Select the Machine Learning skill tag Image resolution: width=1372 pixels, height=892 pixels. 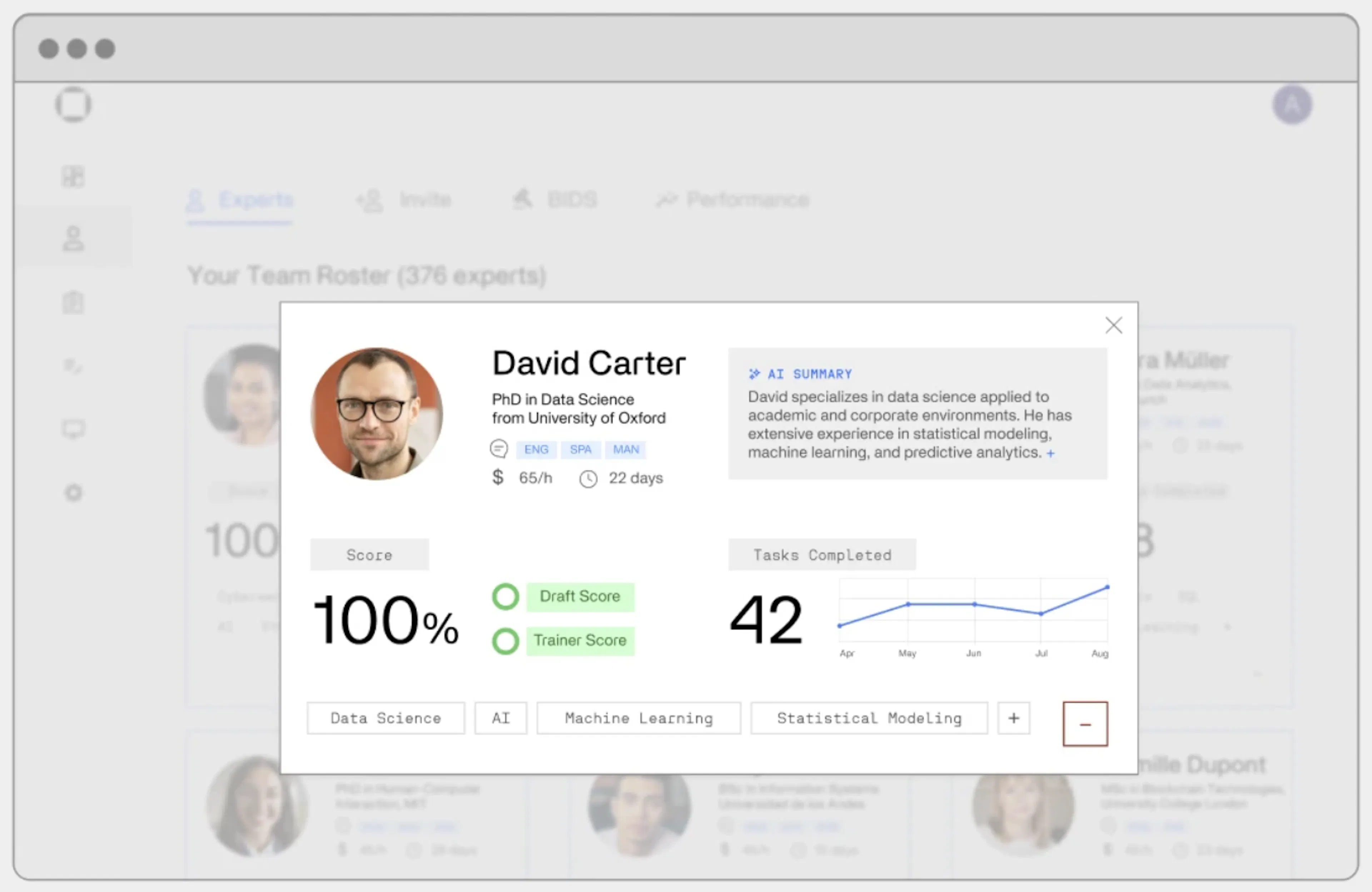point(639,718)
